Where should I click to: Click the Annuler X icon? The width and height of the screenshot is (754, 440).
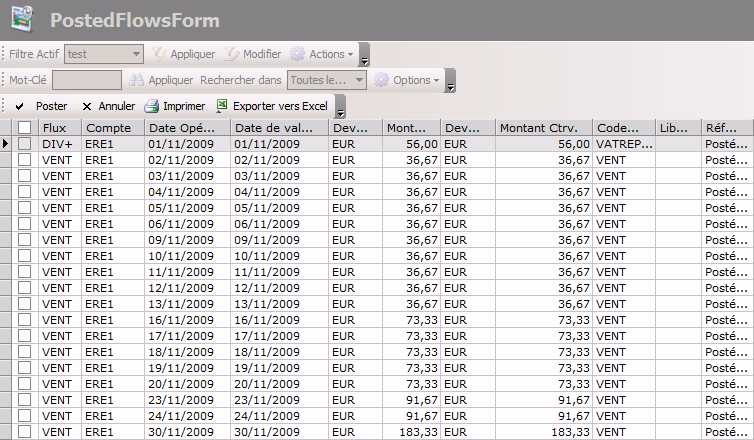(x=87, y=106)
